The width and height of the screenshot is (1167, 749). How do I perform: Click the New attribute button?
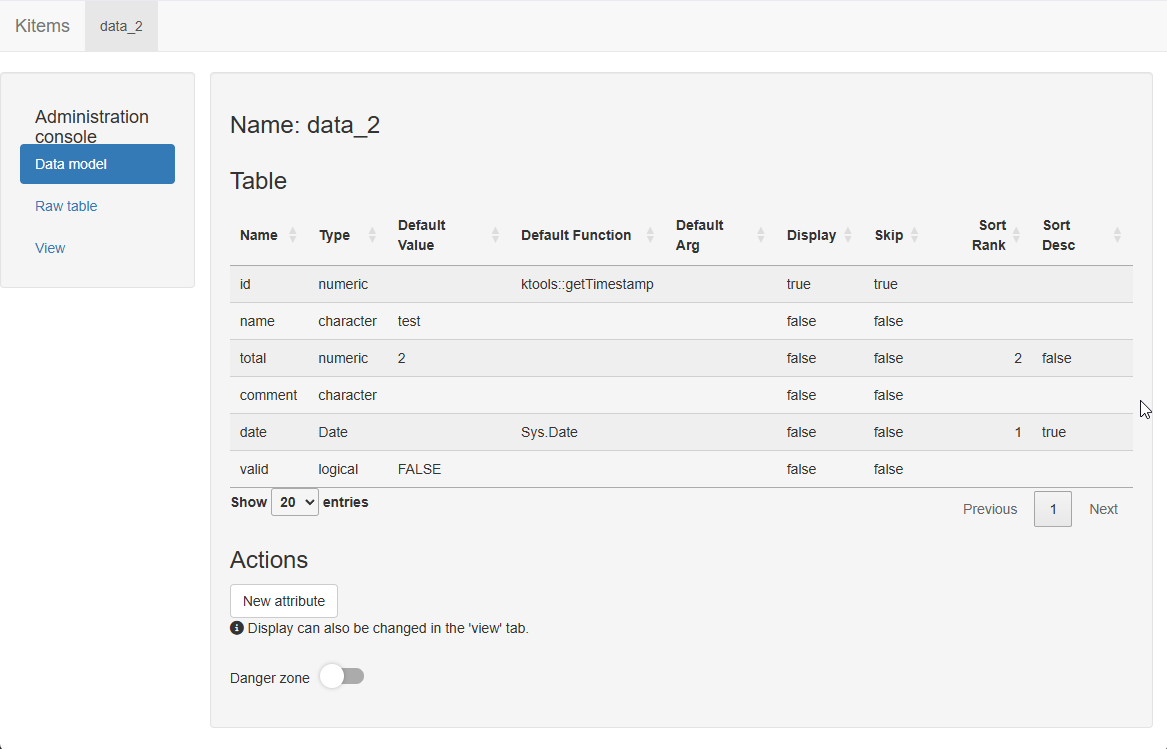(284, 601)
